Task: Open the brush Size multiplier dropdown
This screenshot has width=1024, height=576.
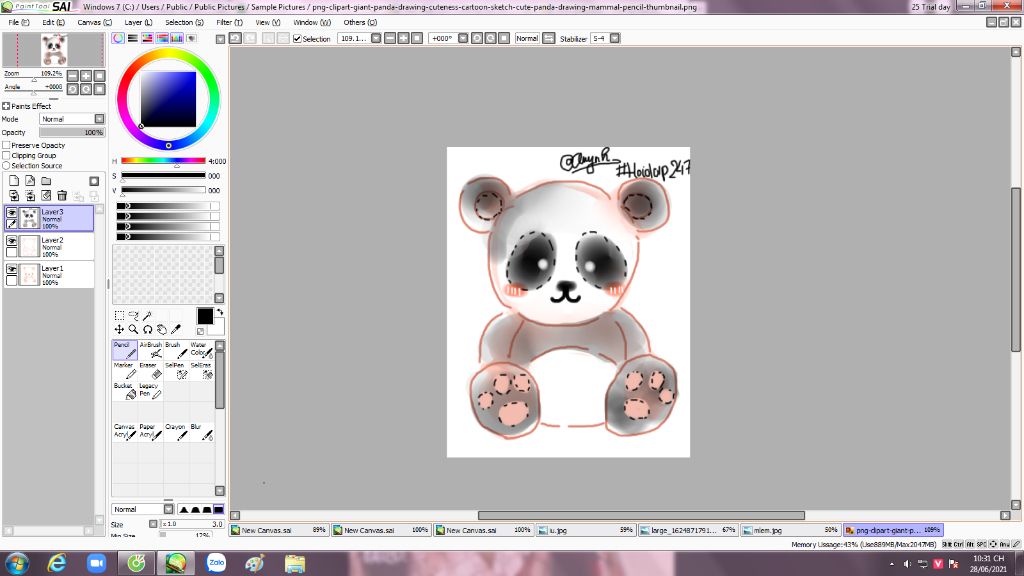Action: [153, 524]
